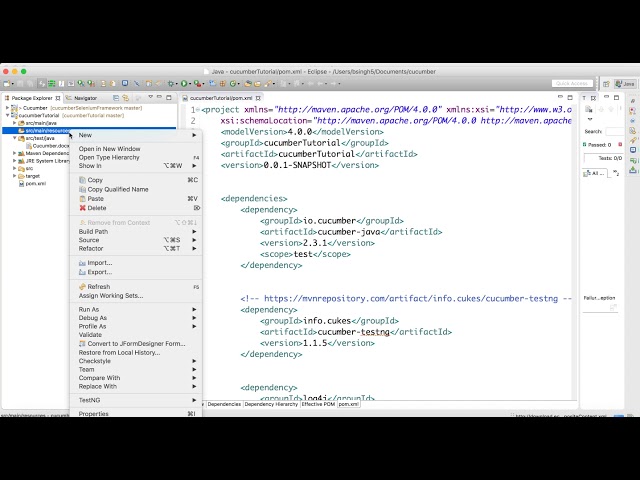This screenshot has width=640, height=480.
Task: Open the New wizard toolbar icon
Action: coord(7,84)
